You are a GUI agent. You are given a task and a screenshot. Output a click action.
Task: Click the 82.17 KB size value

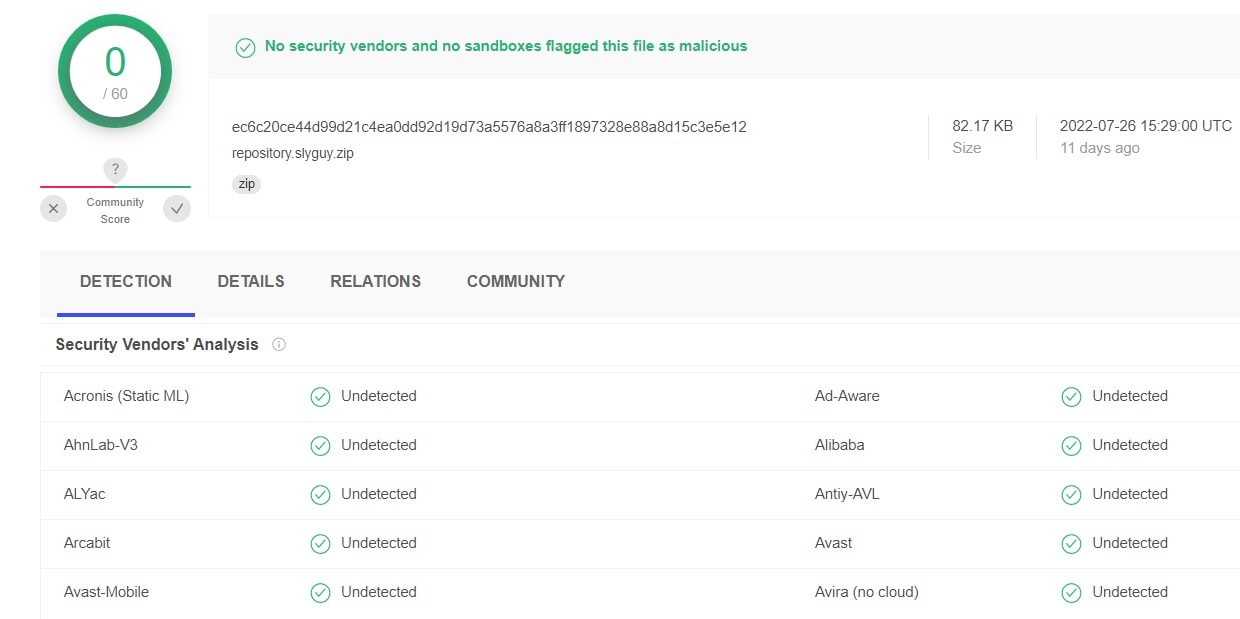982,126
